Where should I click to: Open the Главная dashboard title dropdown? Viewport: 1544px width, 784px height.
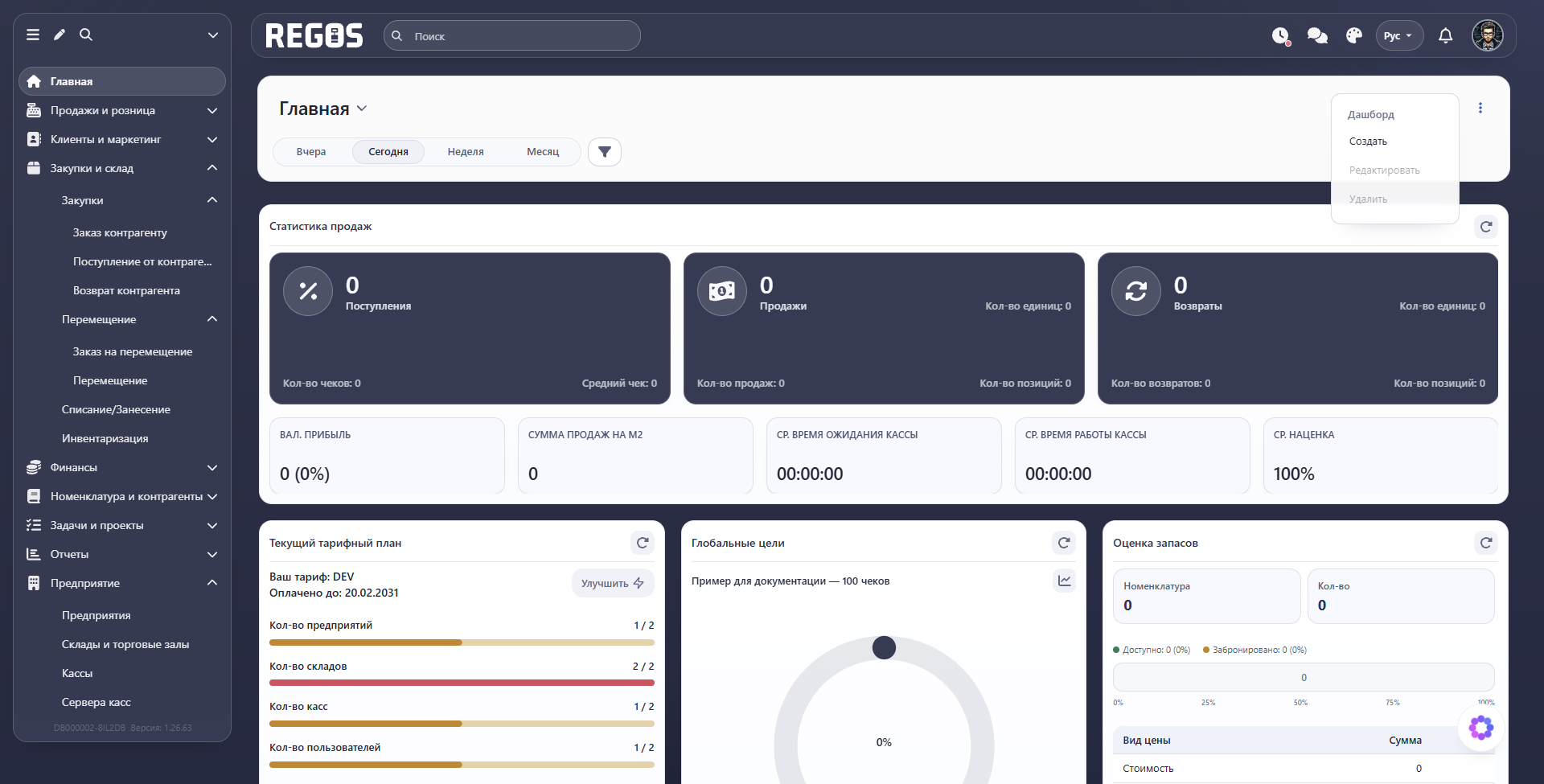tap(323, 109)
